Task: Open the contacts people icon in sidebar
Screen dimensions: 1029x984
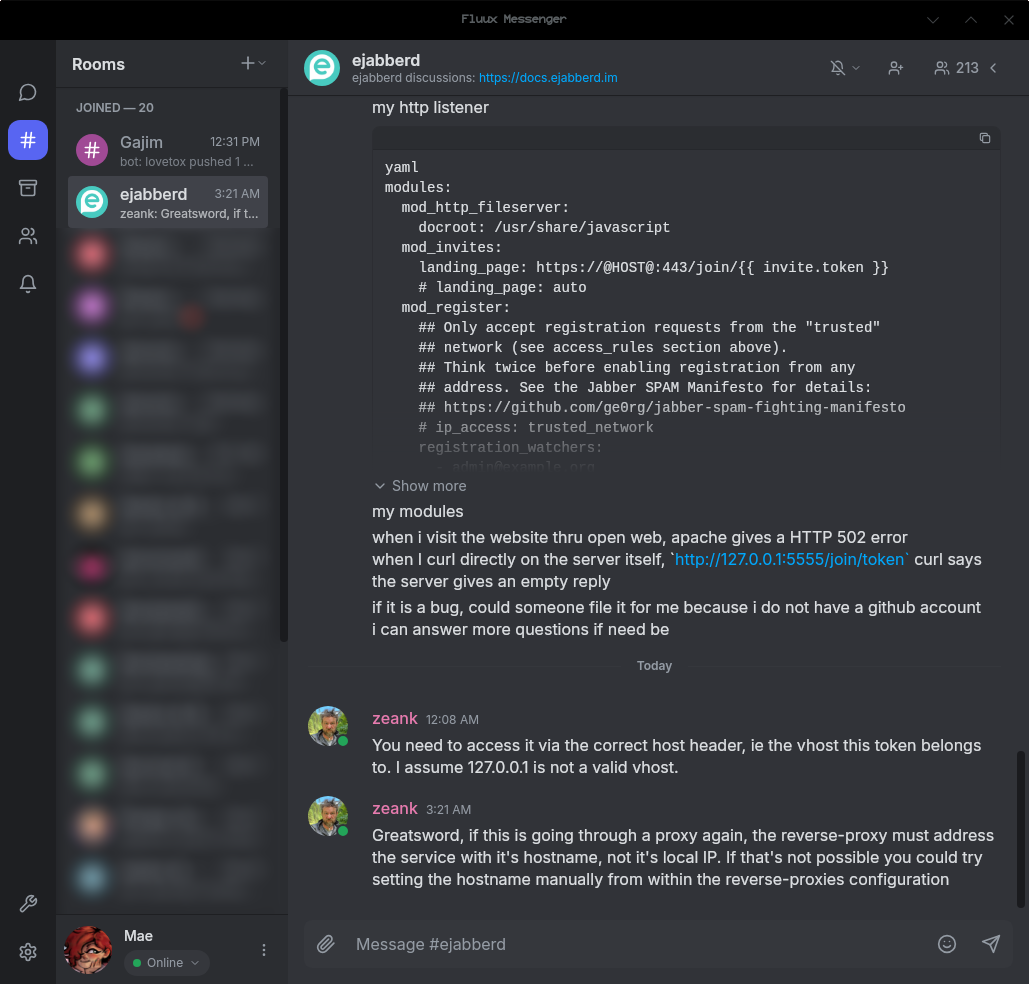Action: [x=27, y=236]
